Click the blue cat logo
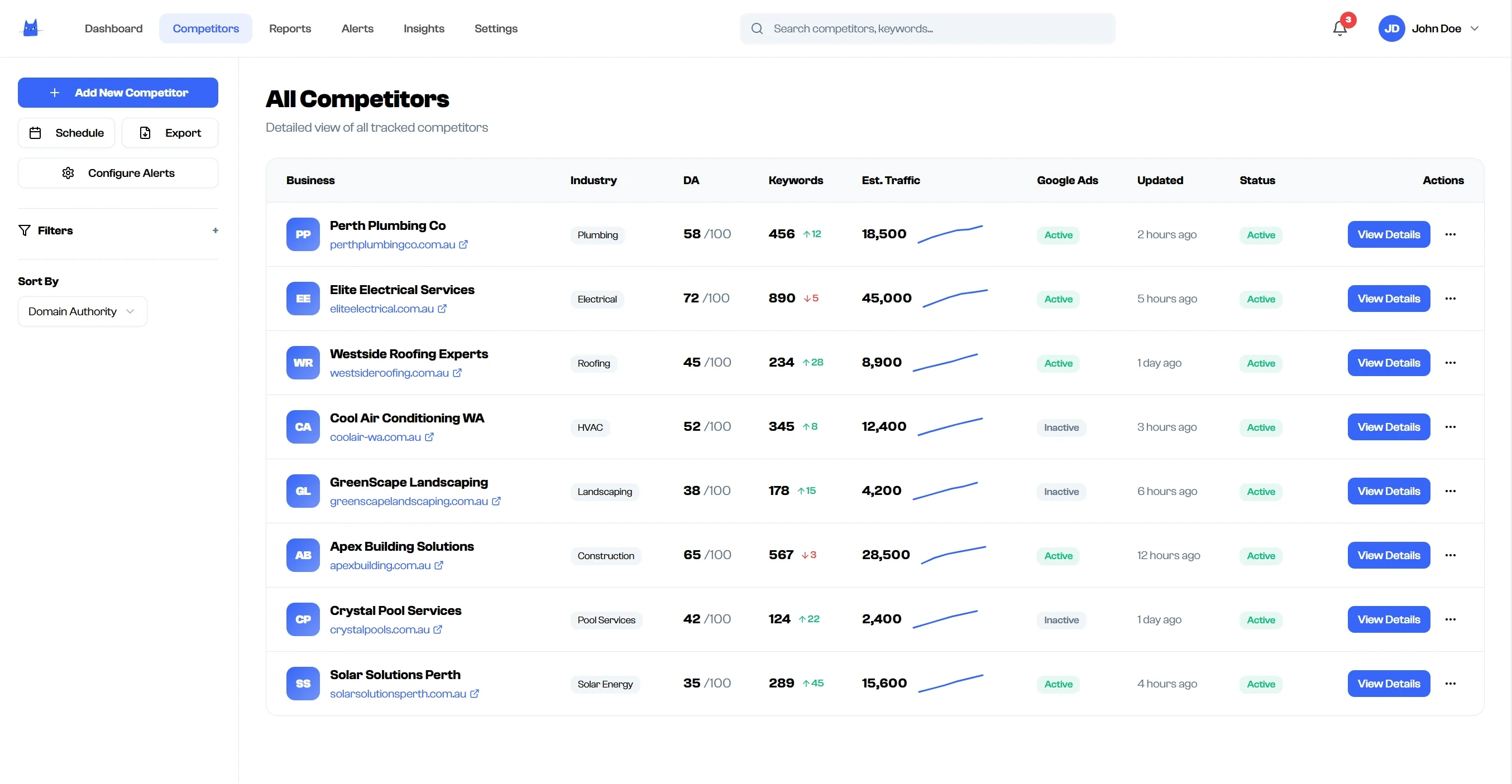The width and height of the screenshot is (1512, 784). (x=31, y=28)
